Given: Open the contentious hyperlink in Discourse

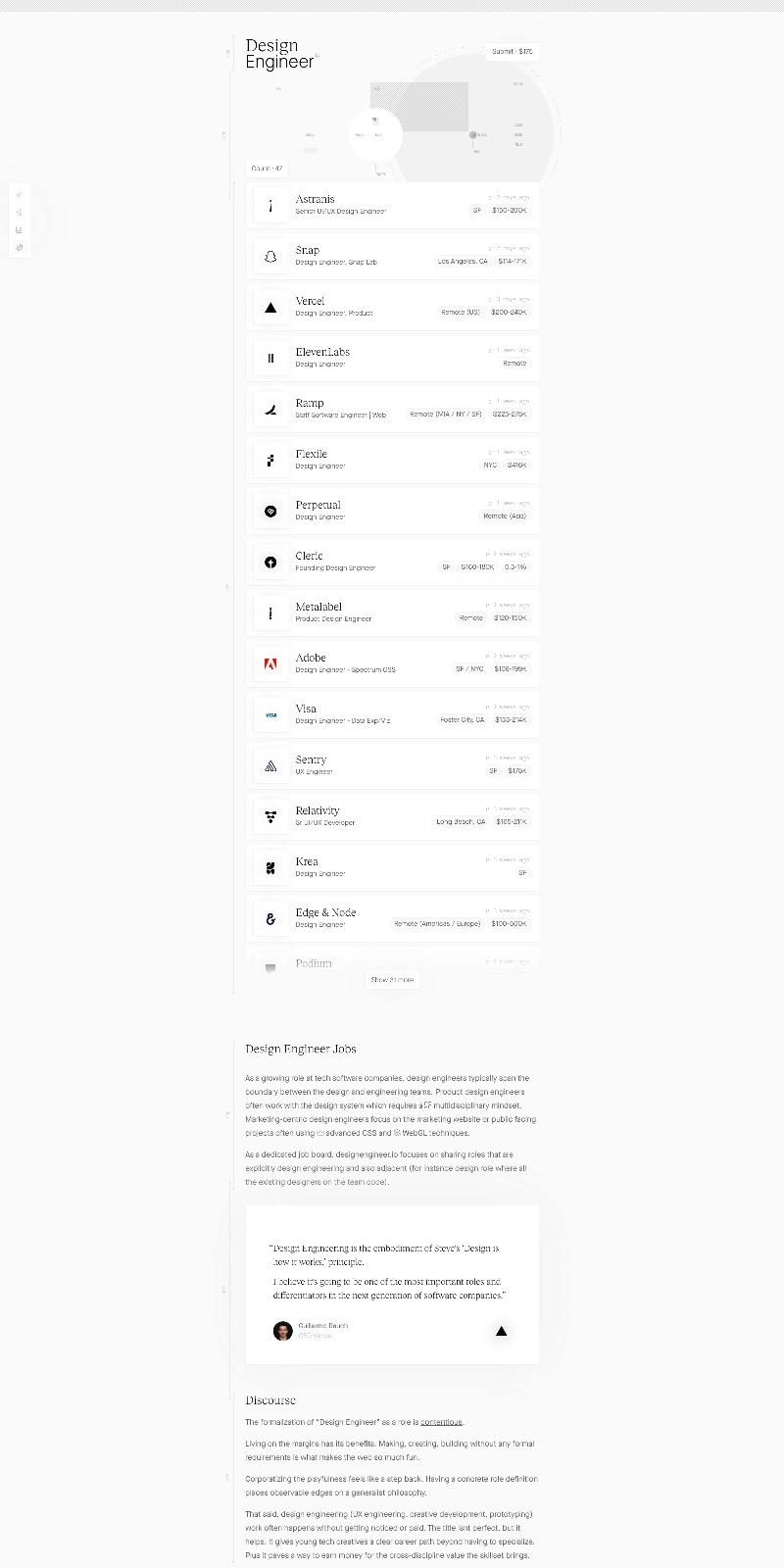Looking at the screenshot, I should 441,1422.
